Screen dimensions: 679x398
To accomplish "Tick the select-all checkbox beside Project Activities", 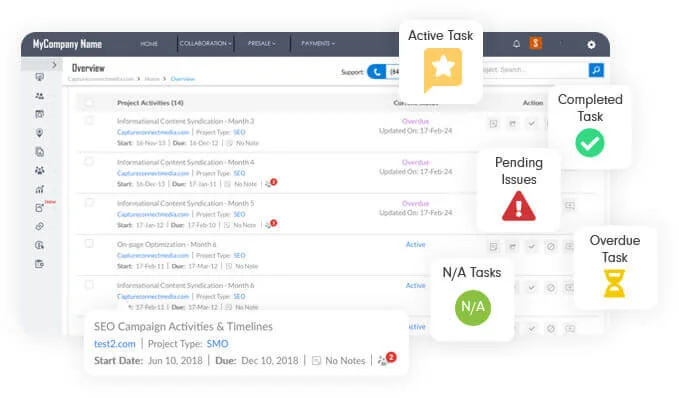I will click(89, 103).
